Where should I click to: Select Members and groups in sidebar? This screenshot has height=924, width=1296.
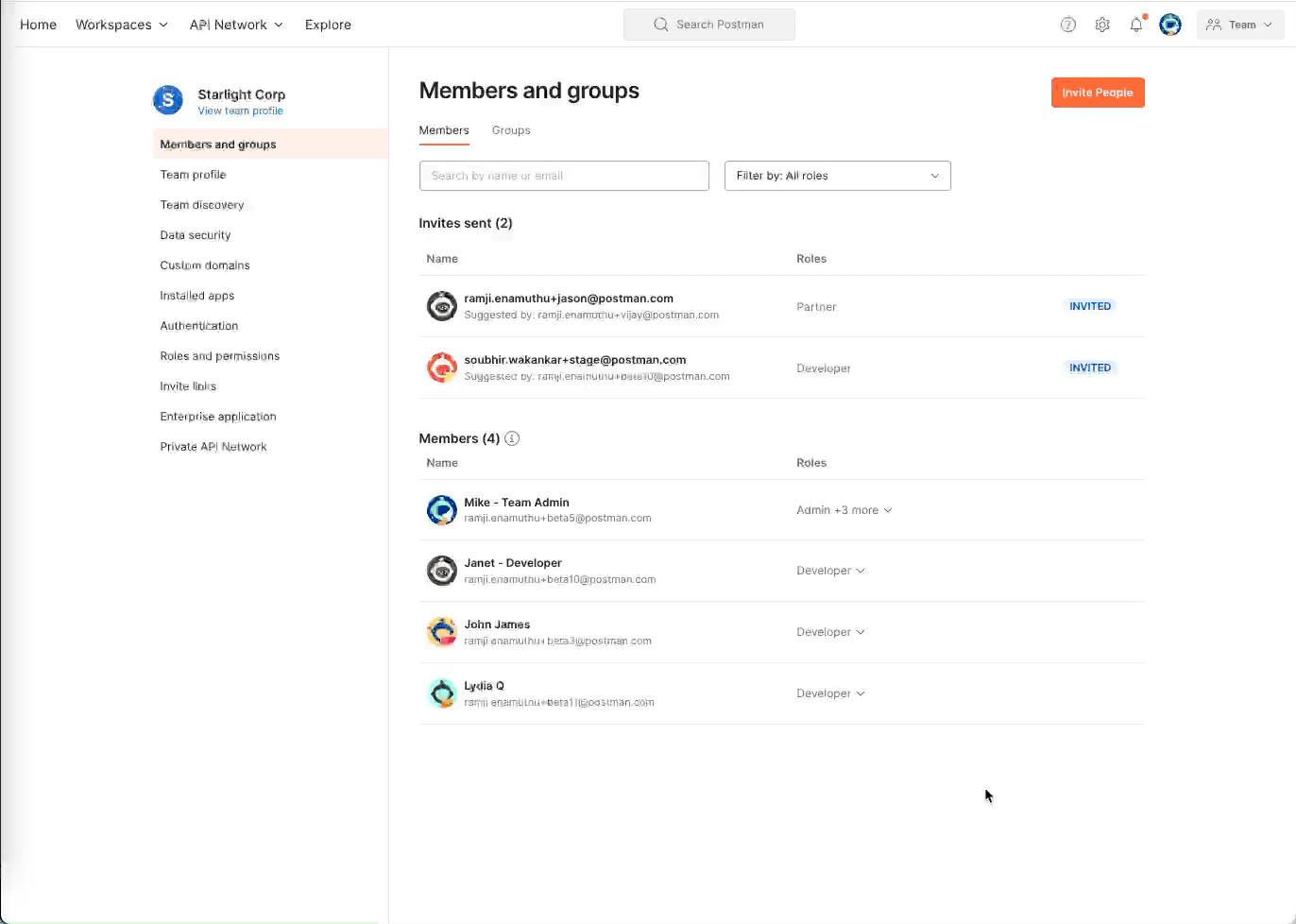pos(270,145)
